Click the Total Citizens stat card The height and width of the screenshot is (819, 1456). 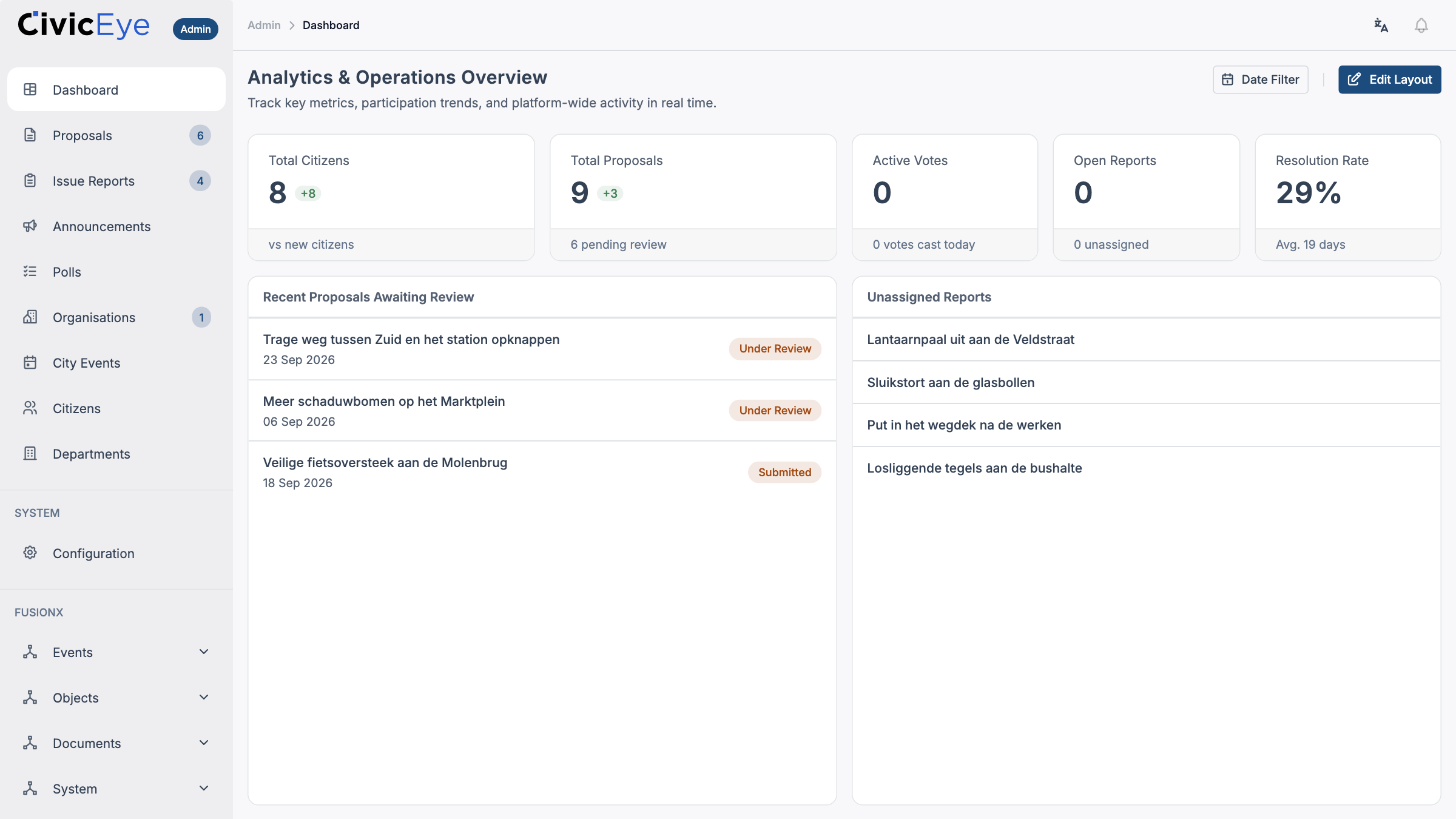pyautogui.click(x=391, y=198)
